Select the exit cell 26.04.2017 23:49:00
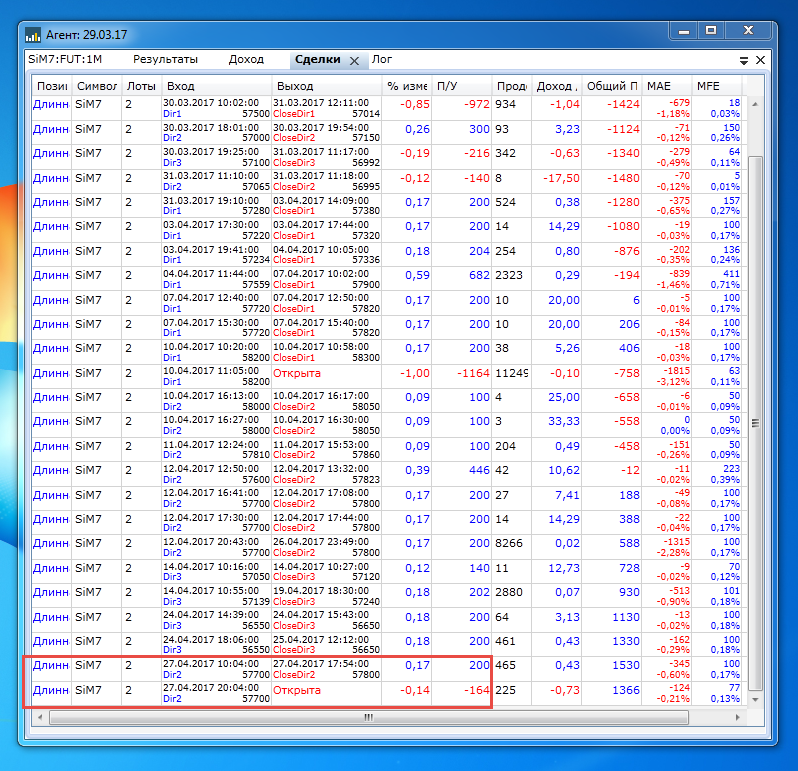This screenshot has height=771, width=798. click(x=326, y=547)
